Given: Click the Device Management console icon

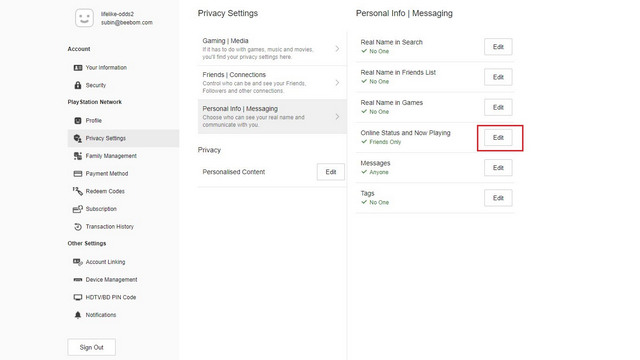Looking at the screenshot, I should pos(78,280).
